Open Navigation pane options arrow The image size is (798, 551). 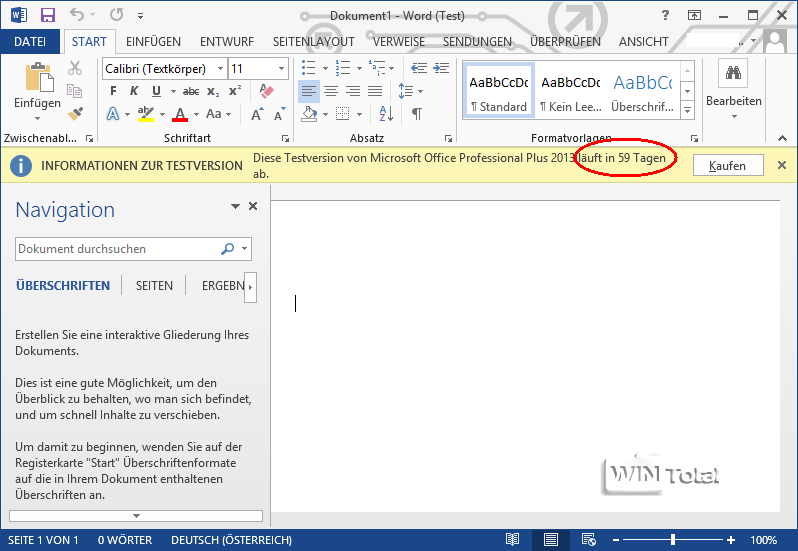[x=235, y=206]
